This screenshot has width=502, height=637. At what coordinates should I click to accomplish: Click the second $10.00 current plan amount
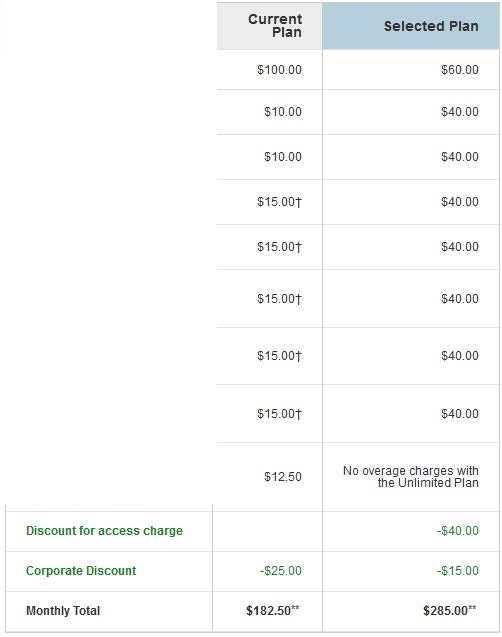point(283,156)
